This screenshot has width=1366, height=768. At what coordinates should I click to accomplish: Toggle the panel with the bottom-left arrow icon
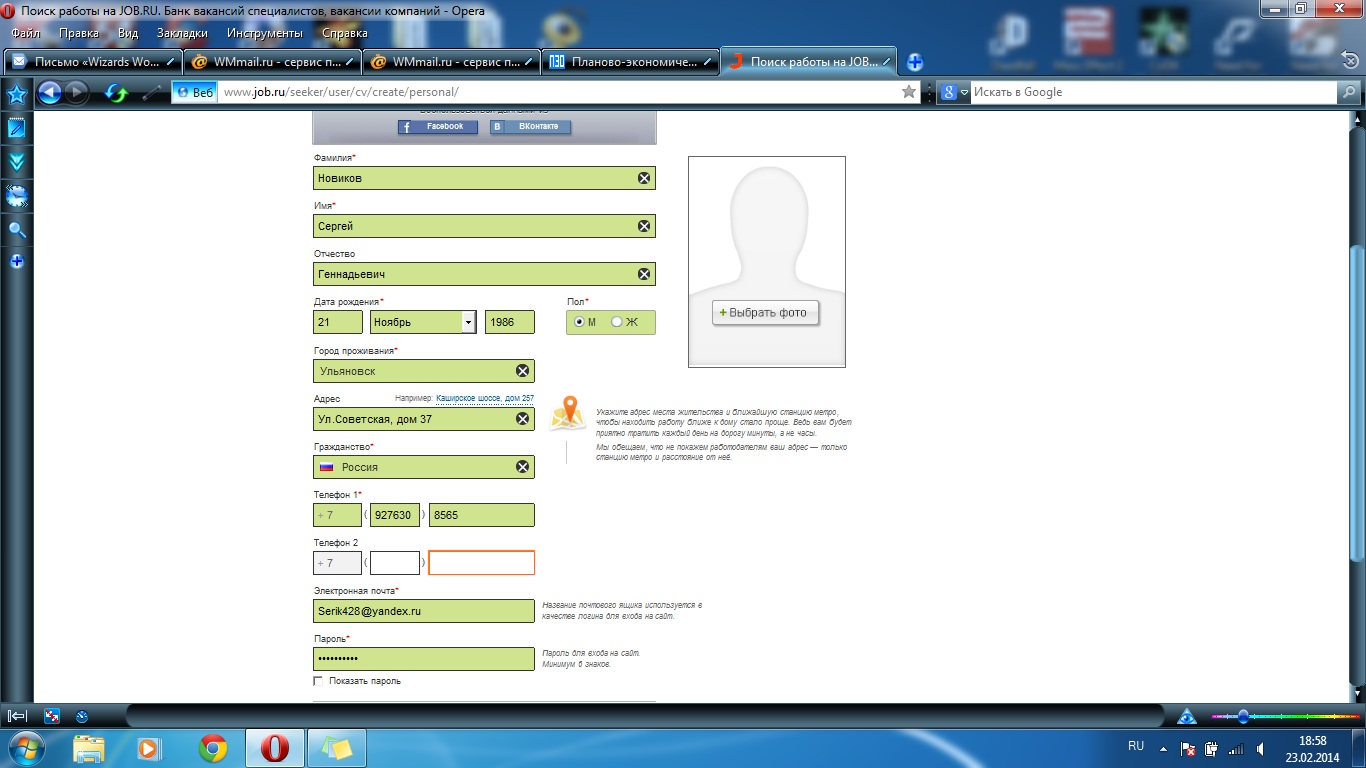(x=17, y=716)
